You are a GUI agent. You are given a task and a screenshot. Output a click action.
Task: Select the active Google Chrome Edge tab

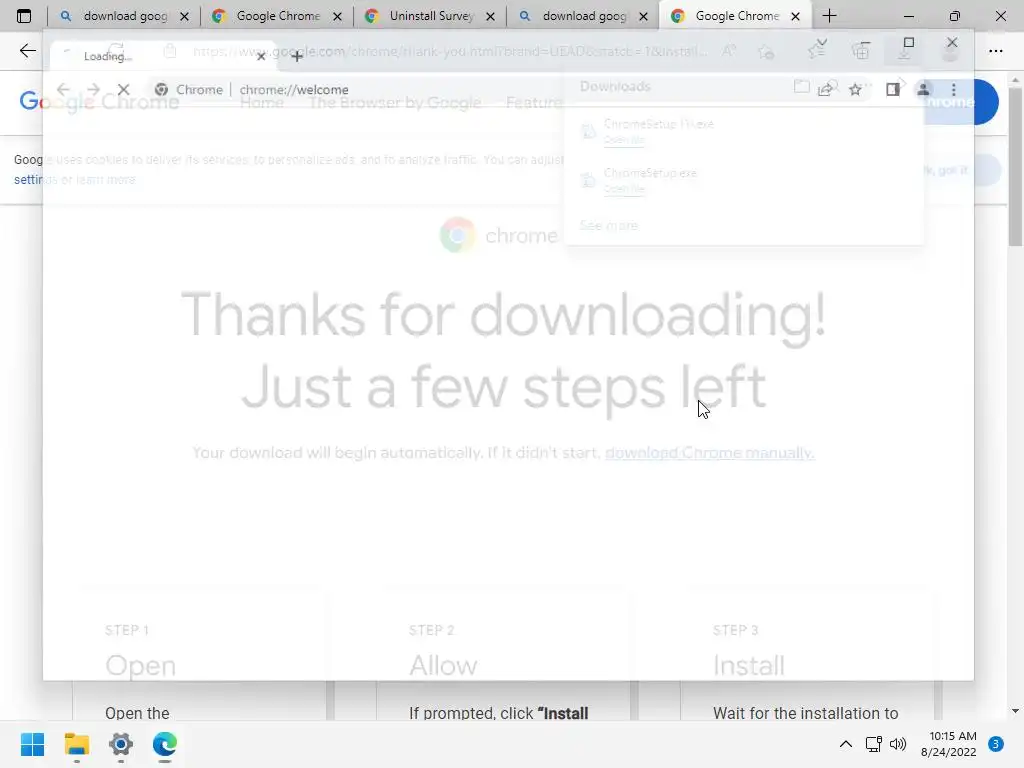click(x=736, y=16)
